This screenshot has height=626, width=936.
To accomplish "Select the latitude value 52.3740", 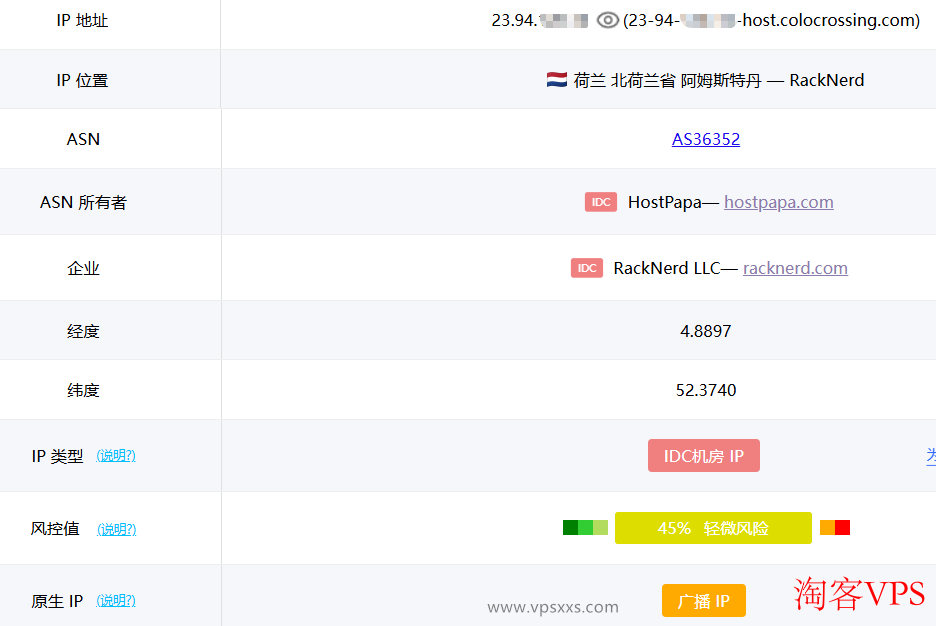I will point(706,390).
